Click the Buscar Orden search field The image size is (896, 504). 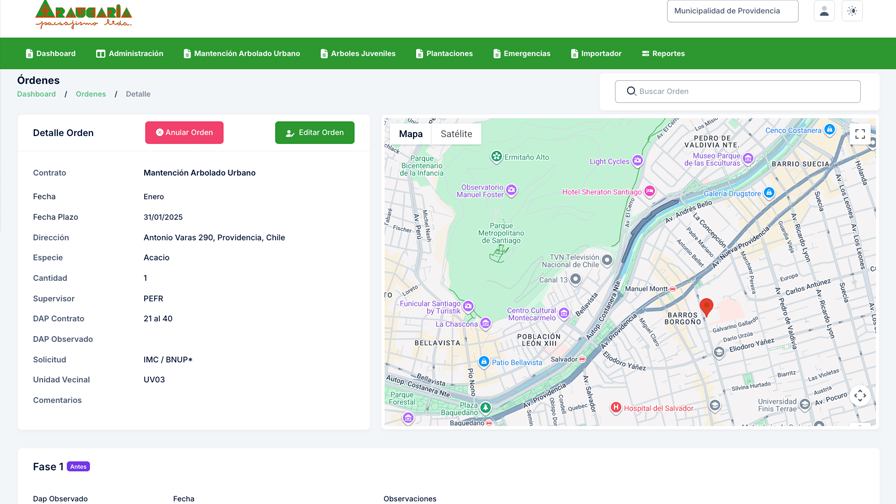click(x=738, y=91)
